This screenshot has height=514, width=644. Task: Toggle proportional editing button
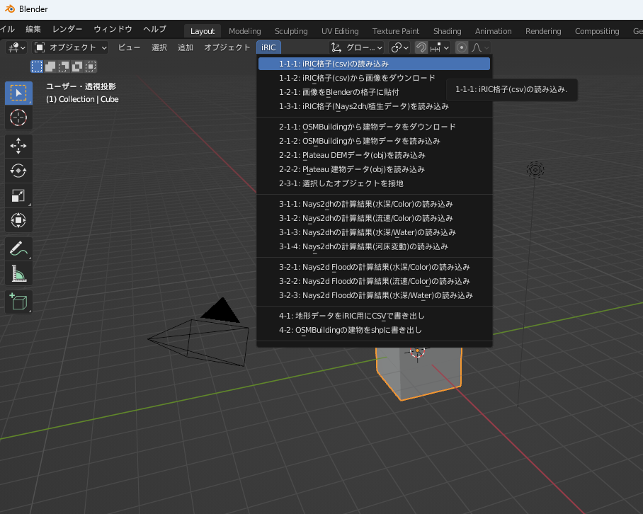[462, 48]
